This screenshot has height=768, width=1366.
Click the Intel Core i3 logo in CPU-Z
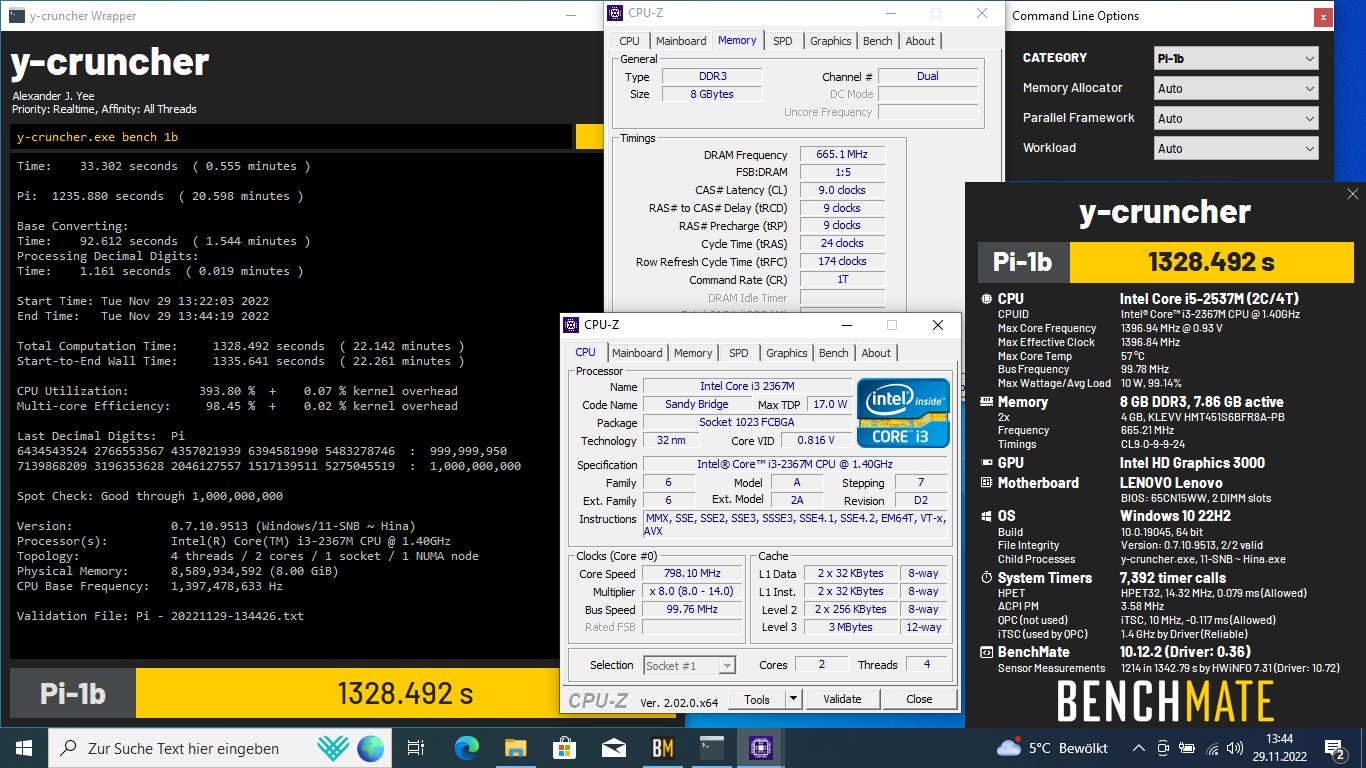coord(903,412)
